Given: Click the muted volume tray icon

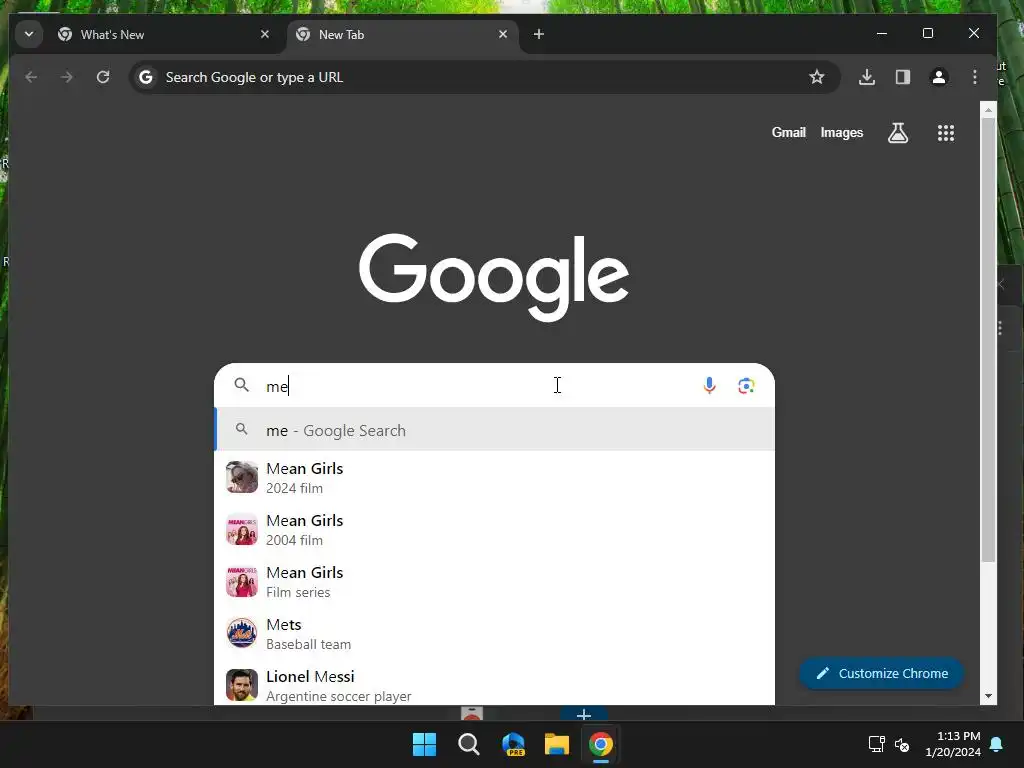Looking at the screenshot, I should click(902, 744).
